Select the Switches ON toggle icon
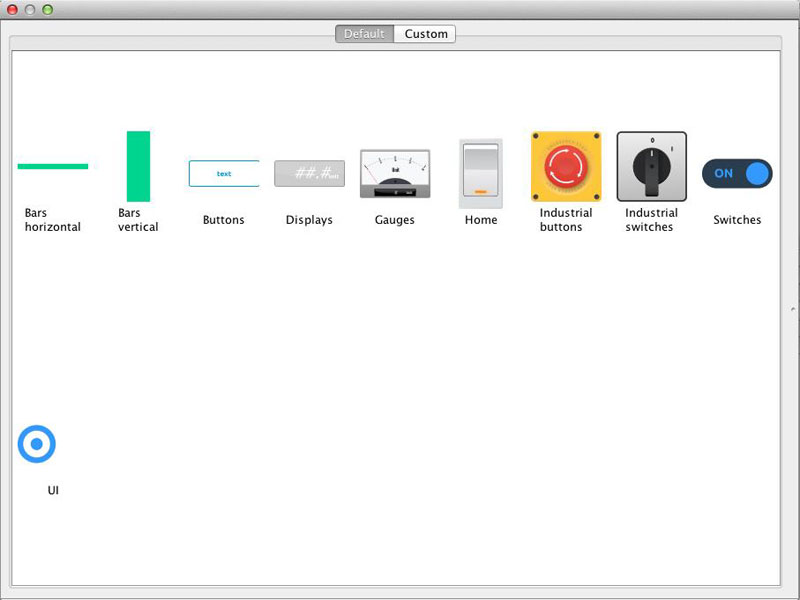The width and height of the screenshot is (800, 600). click(x=737, y=173)
